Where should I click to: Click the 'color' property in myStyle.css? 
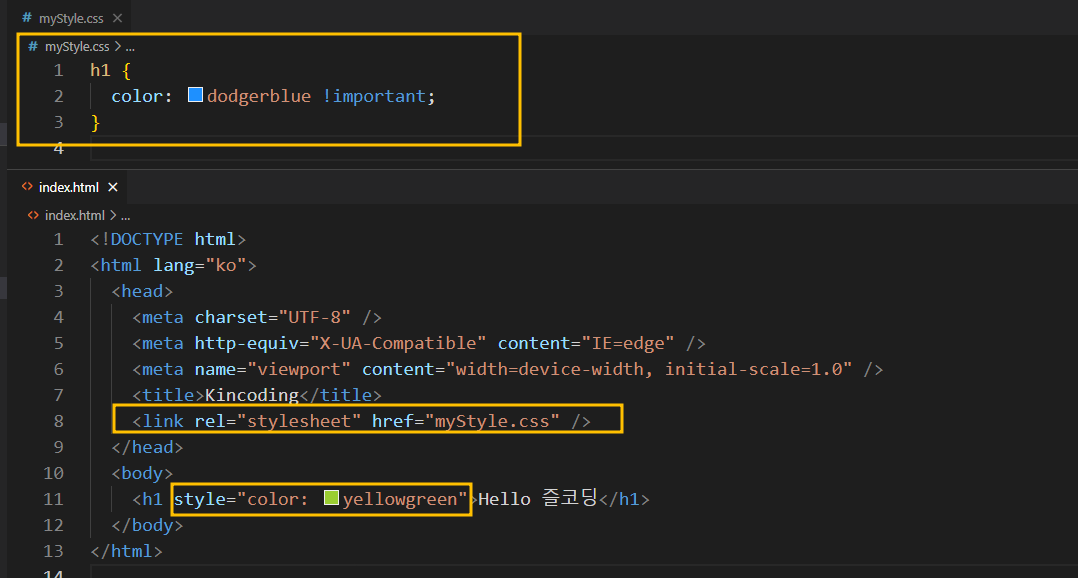pyautogui.click(x=137, y=96)
